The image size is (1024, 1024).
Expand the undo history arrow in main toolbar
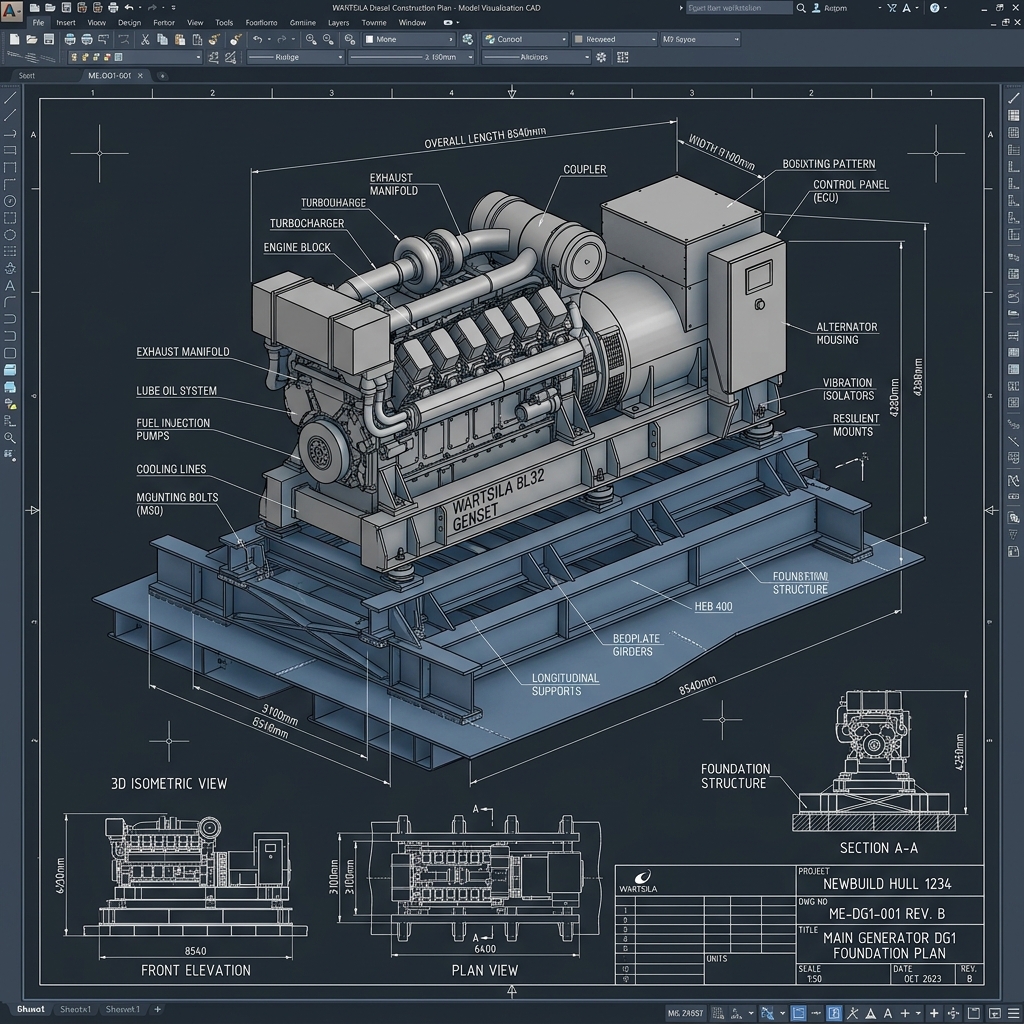tap(270, 40)
